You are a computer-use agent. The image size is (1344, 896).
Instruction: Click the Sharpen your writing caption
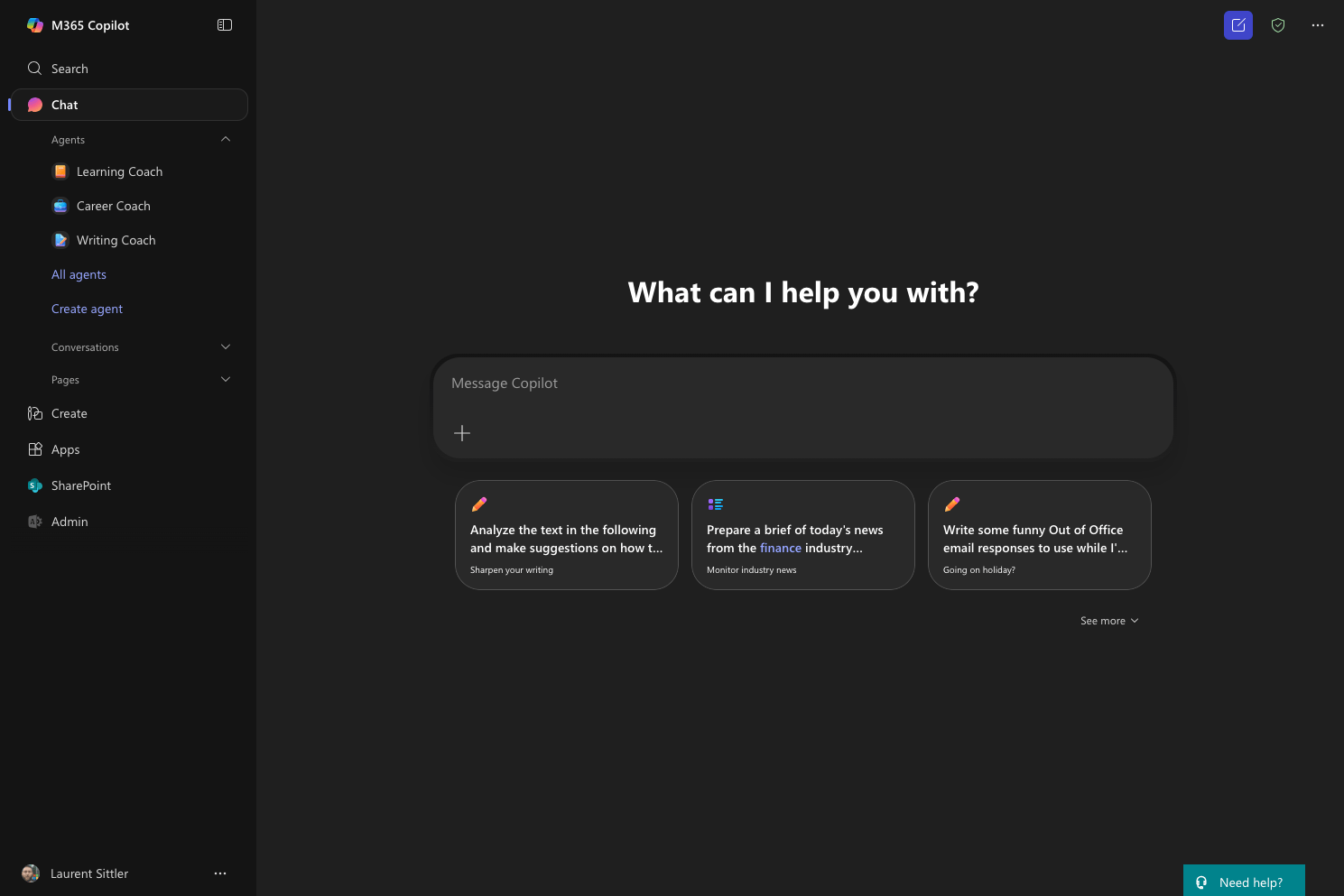coord(512,570)
